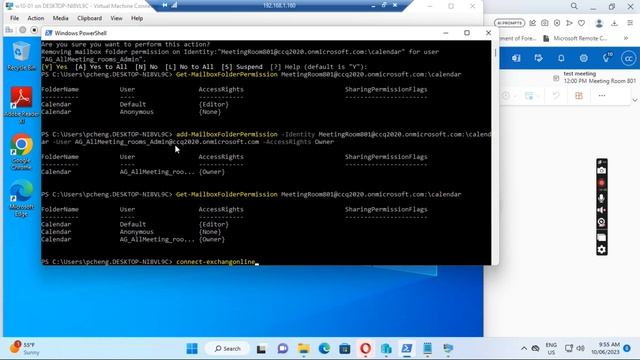Image resolution: width=640 pixels, height=360 pixels.
Task: Open Outlook tips lightbulb icon
Action: 607,58
